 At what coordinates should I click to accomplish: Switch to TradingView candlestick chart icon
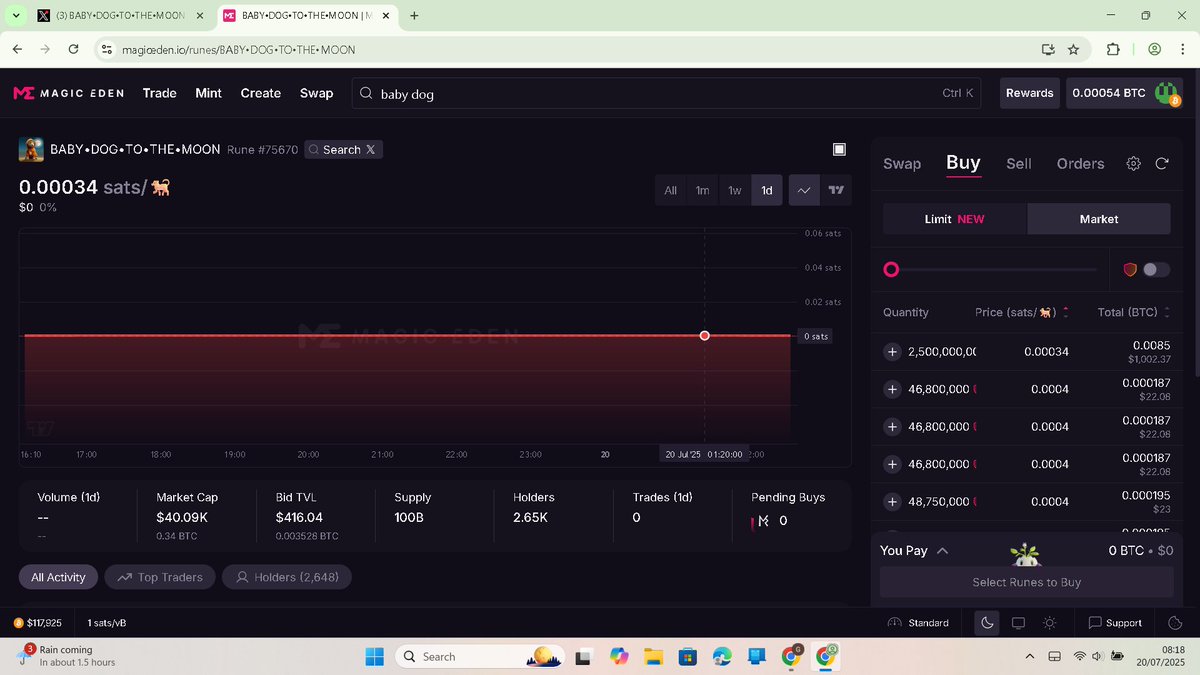click(835, 190)
